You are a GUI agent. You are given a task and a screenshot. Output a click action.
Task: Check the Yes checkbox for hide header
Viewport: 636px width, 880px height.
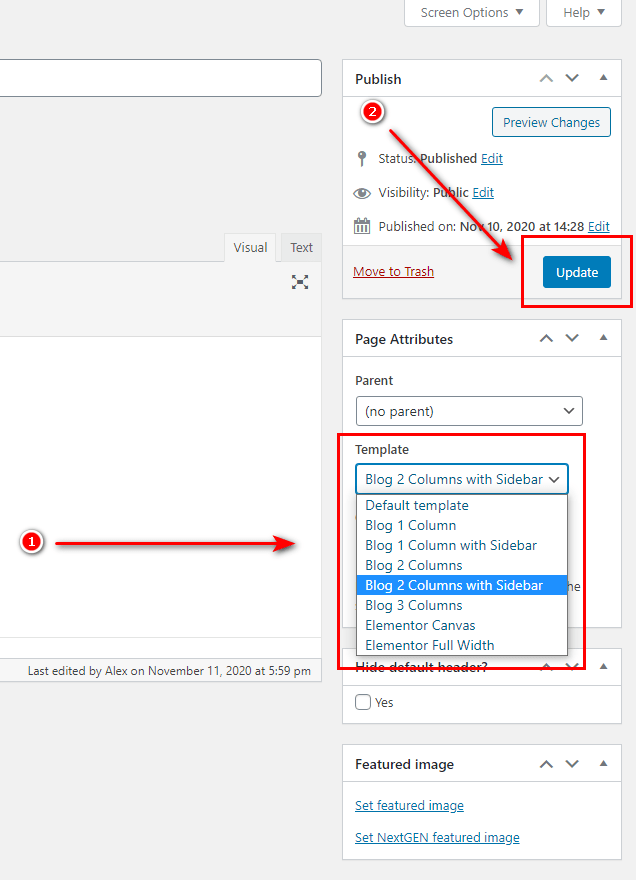click(364, 702)
